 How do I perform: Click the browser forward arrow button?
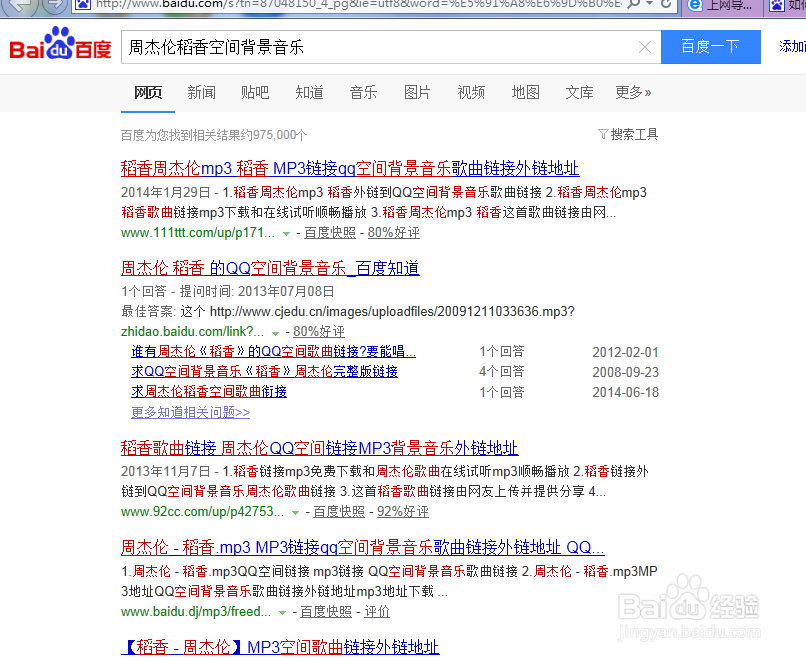(x=54, y=5)
